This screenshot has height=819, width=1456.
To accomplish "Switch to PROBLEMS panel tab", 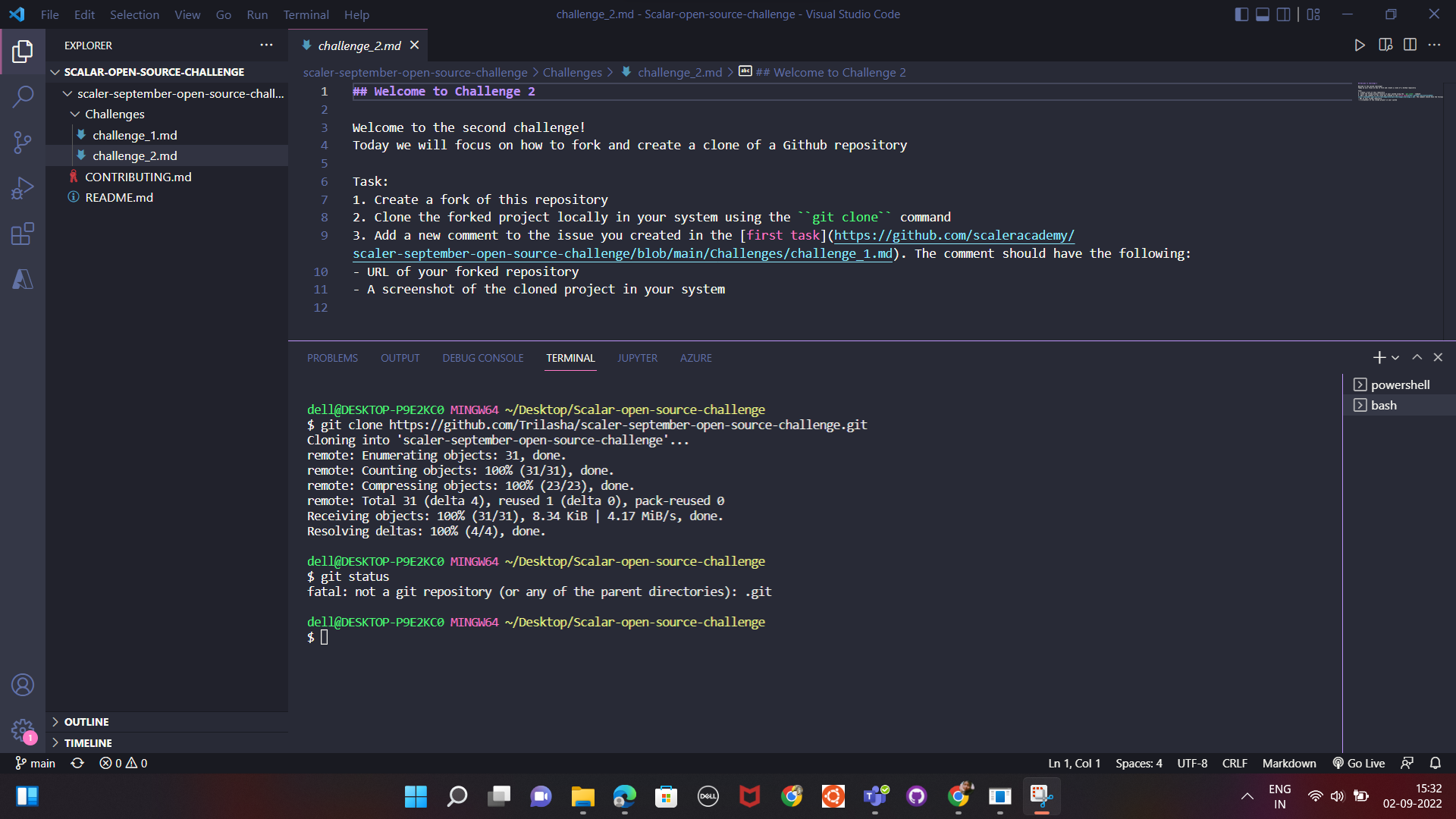I will pos(332,358).
